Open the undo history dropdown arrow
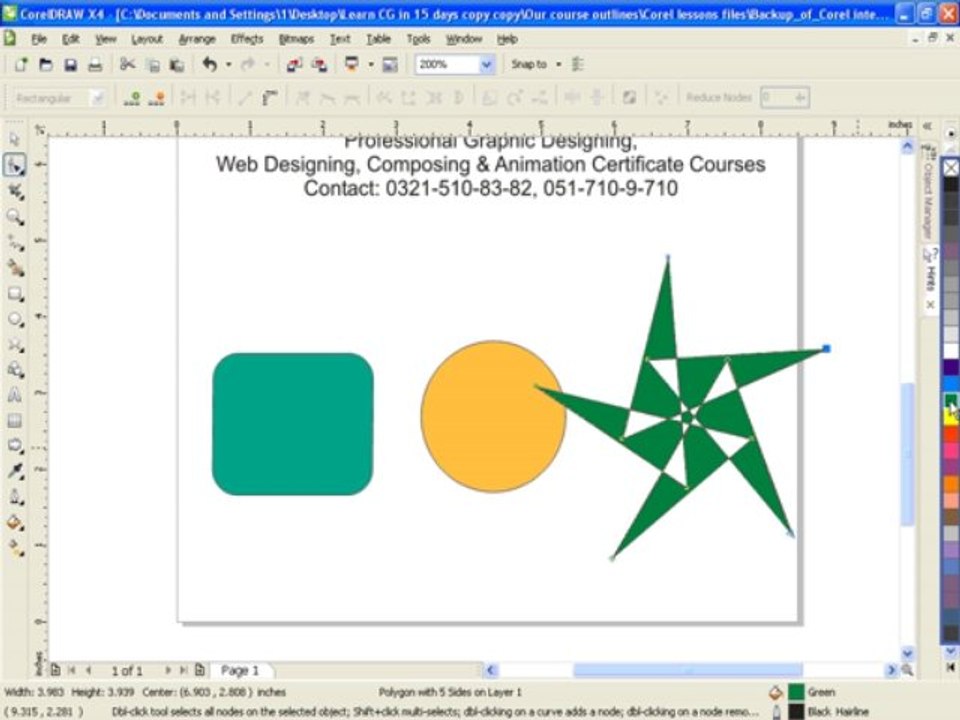The image size is (960, 720). point(228,64)
